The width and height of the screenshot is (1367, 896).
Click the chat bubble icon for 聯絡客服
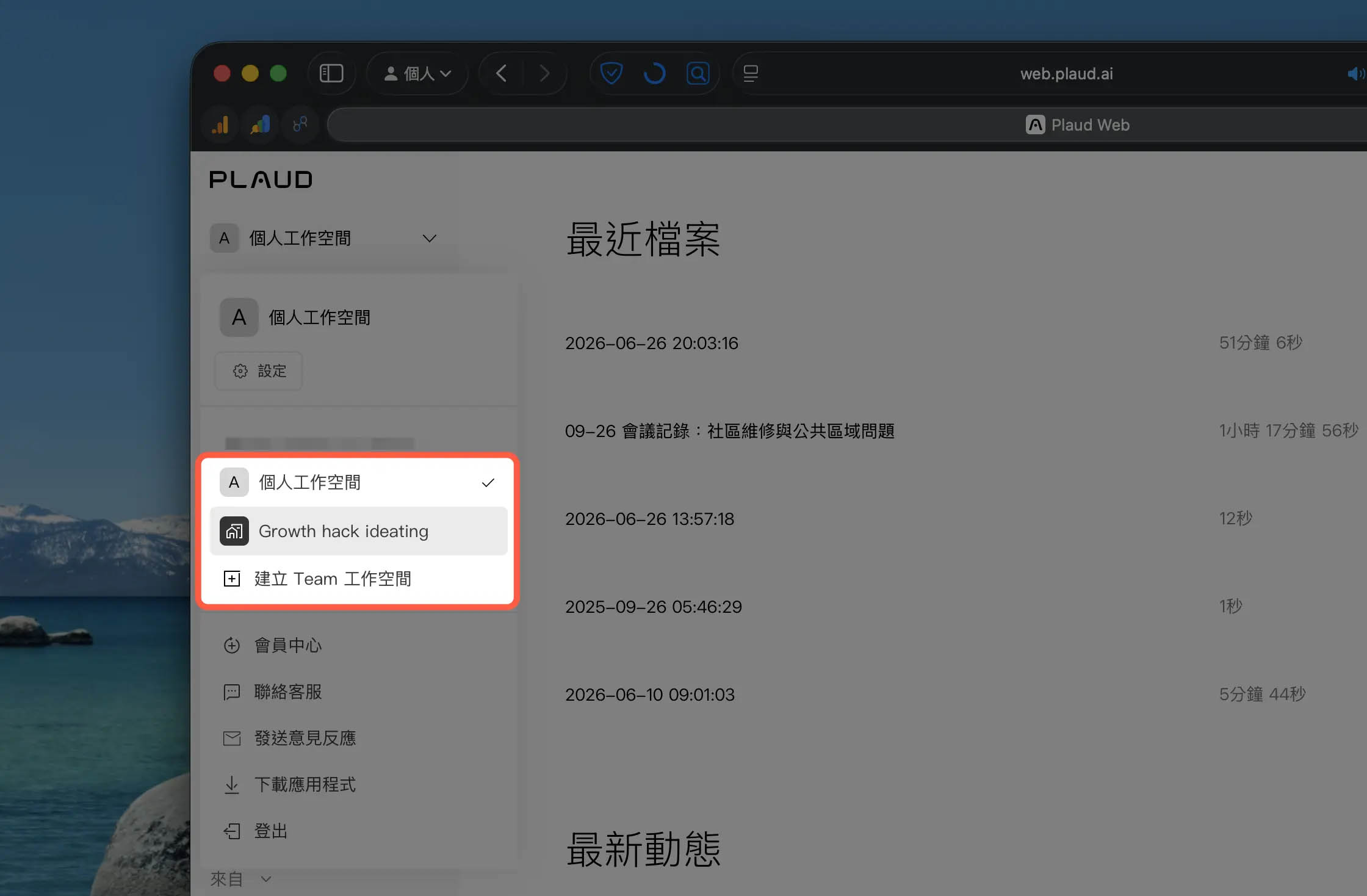[232, 692]
